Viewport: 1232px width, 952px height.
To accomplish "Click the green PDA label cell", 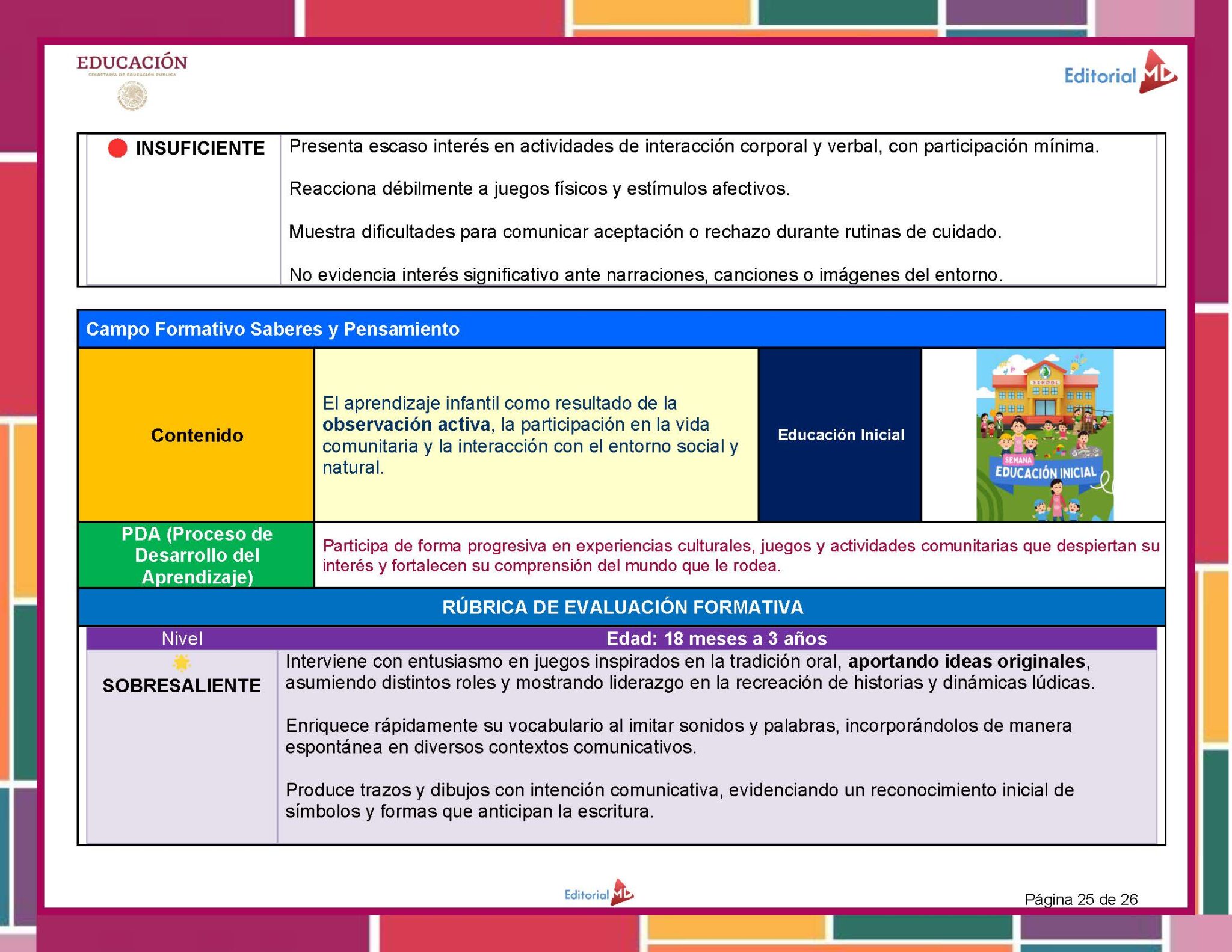I will pyautogui.click(x=197, y=555).
